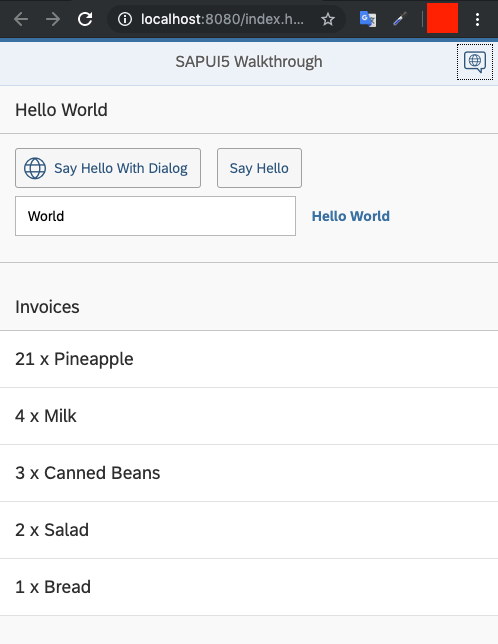Image resolution: width=498 pixels, height=644 pixels.
Task: Open the Google Translate extension
Action: pos(367,19)
